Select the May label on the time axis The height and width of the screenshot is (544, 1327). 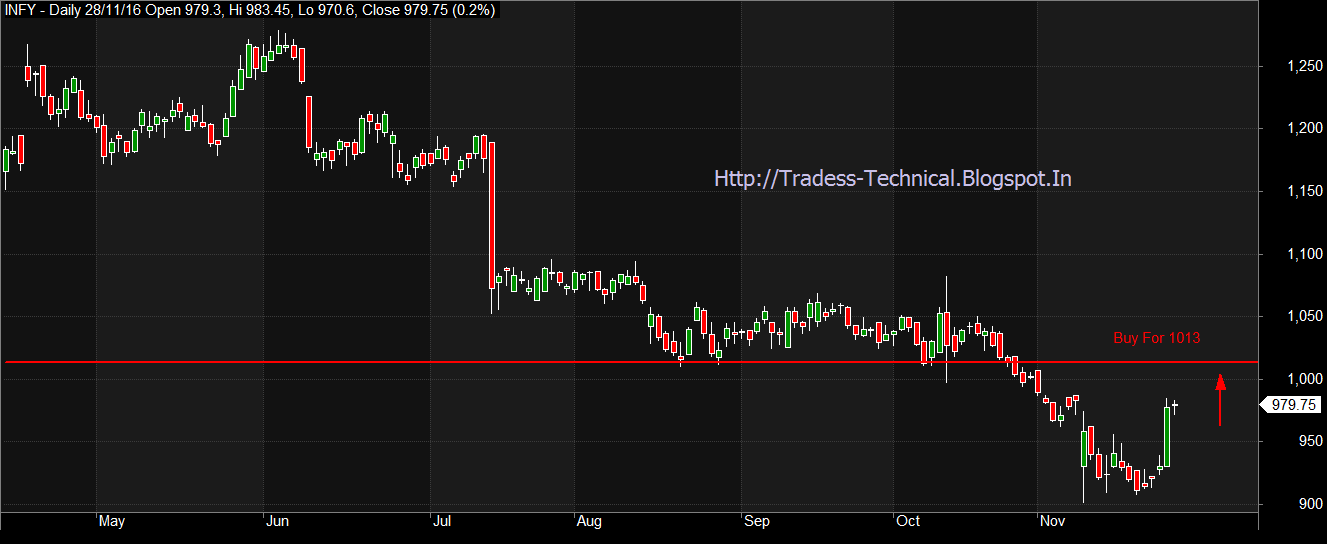click(x=112, y=521)
